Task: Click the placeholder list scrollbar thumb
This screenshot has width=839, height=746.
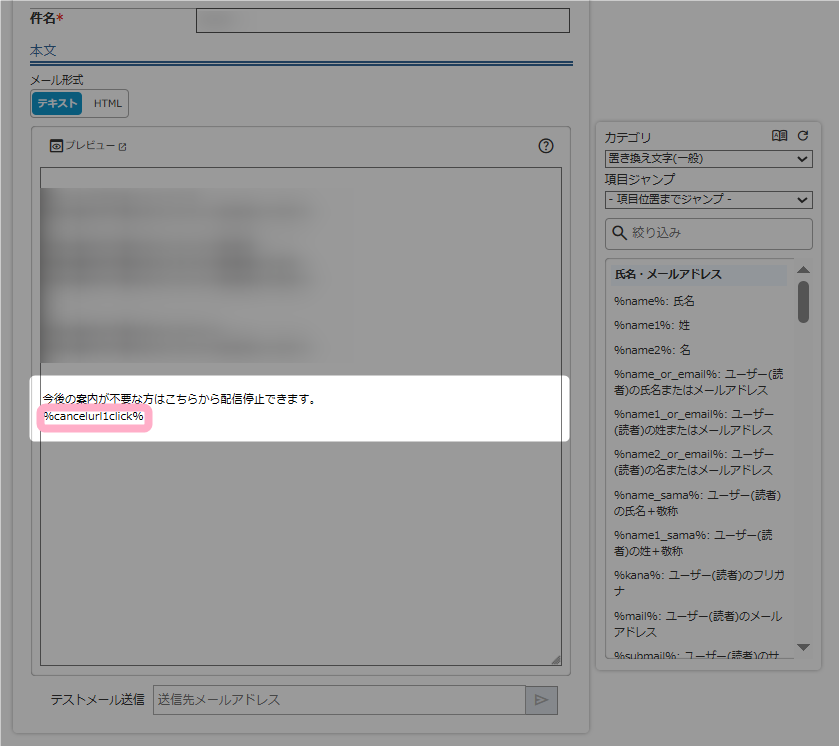Action: 803,302
